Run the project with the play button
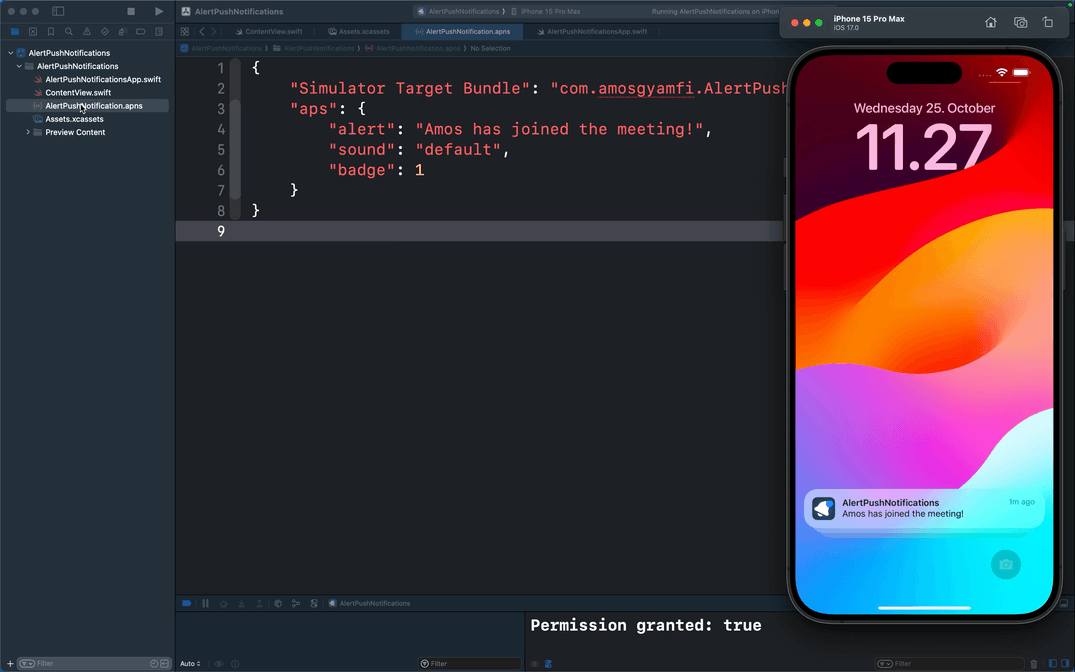 [159, 12]
